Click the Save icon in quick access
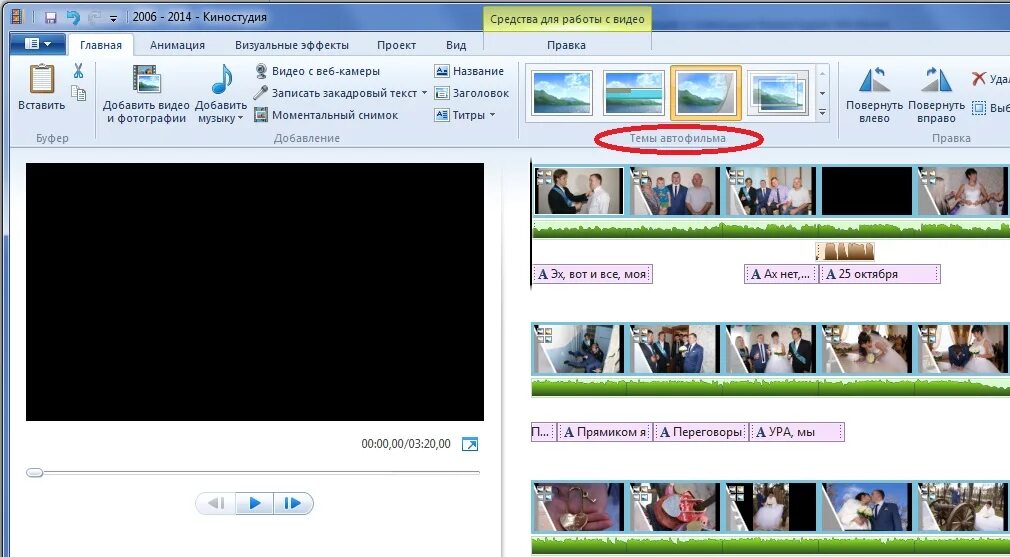1010x557 pixels. 50,17
